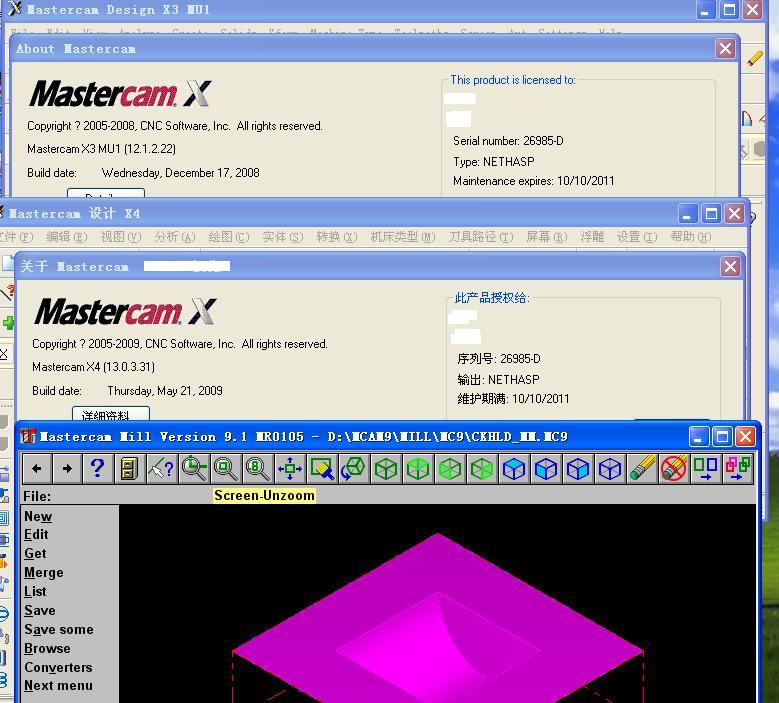Click the Unzoom magnifier with square icon
The width and height of the screenshot is (779, 703).
point(226,469)
